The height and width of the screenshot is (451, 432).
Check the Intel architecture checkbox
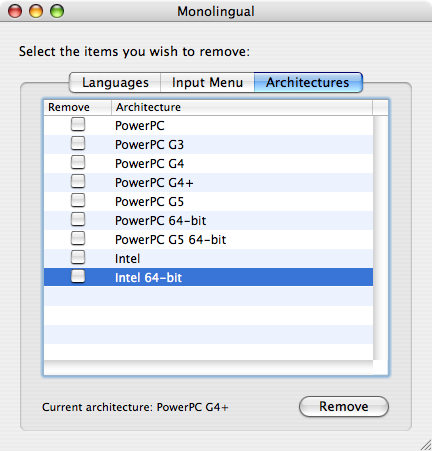coord(78,257)
